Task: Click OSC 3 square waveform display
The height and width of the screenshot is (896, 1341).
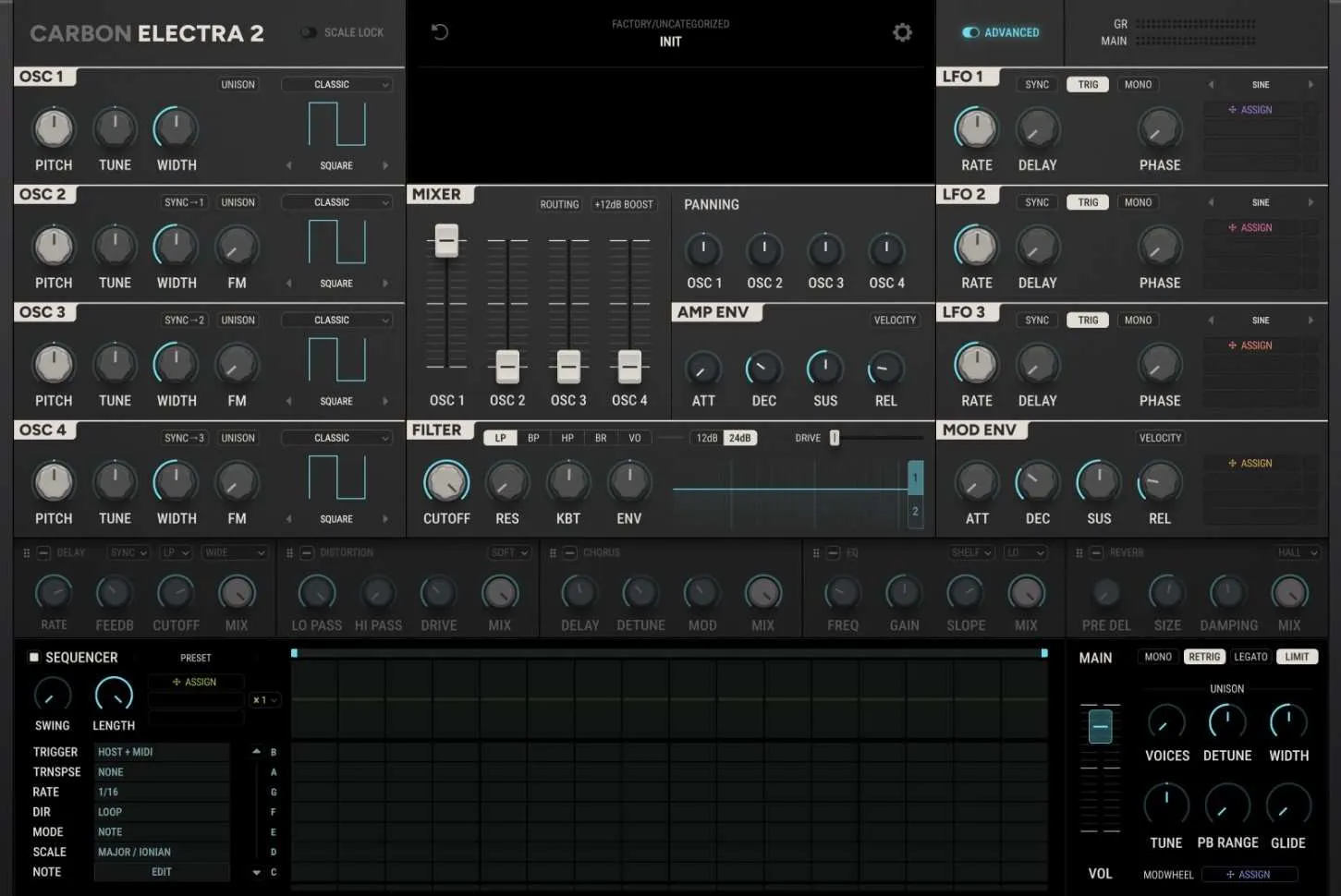Action: click(336, 360)
